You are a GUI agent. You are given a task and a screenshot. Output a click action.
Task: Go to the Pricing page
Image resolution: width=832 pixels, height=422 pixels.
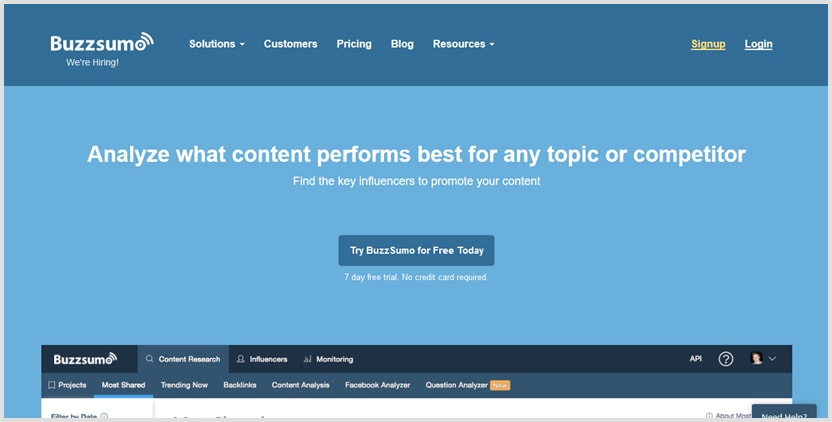click(354, 44)
